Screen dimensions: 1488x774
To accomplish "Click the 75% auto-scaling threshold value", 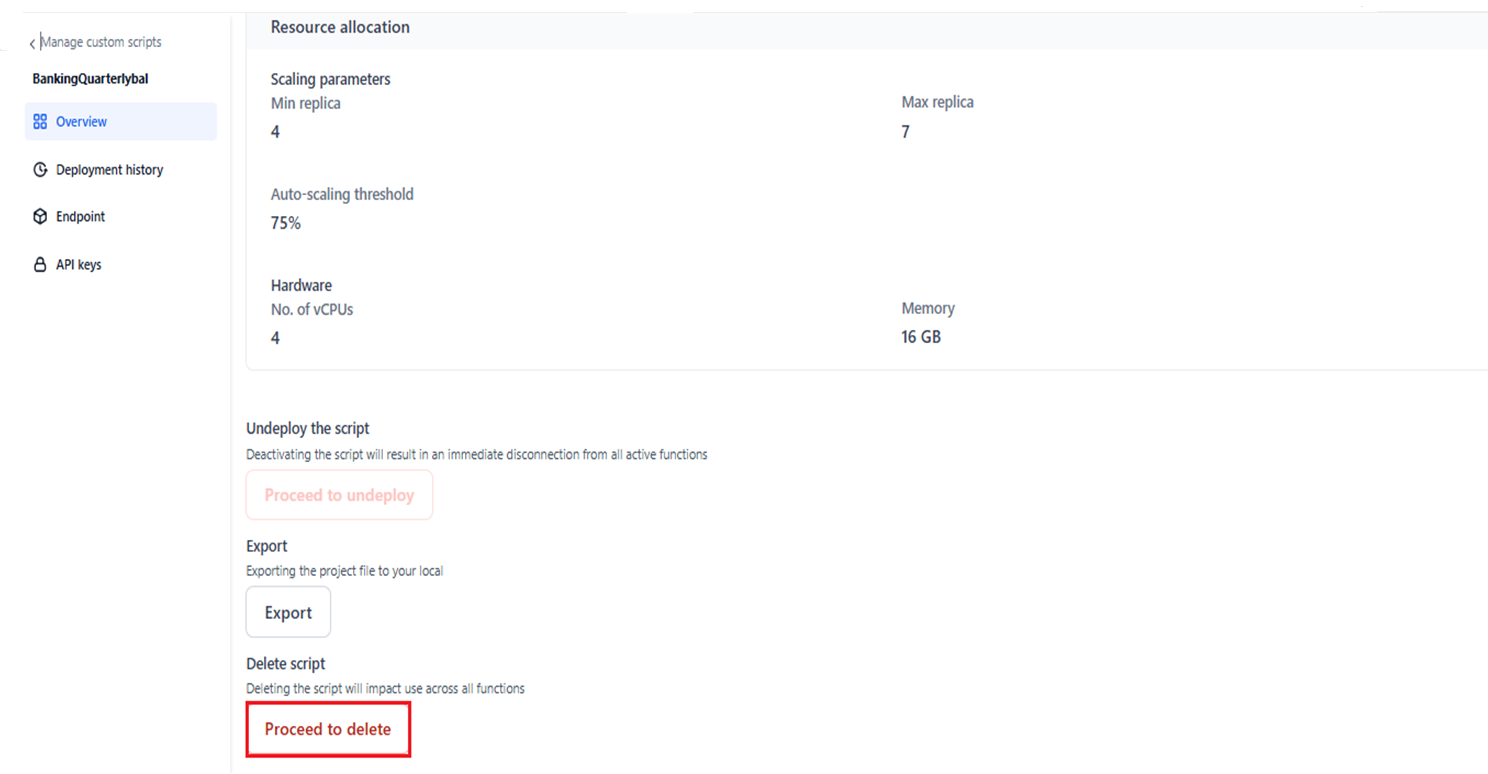I will (286, 223).
